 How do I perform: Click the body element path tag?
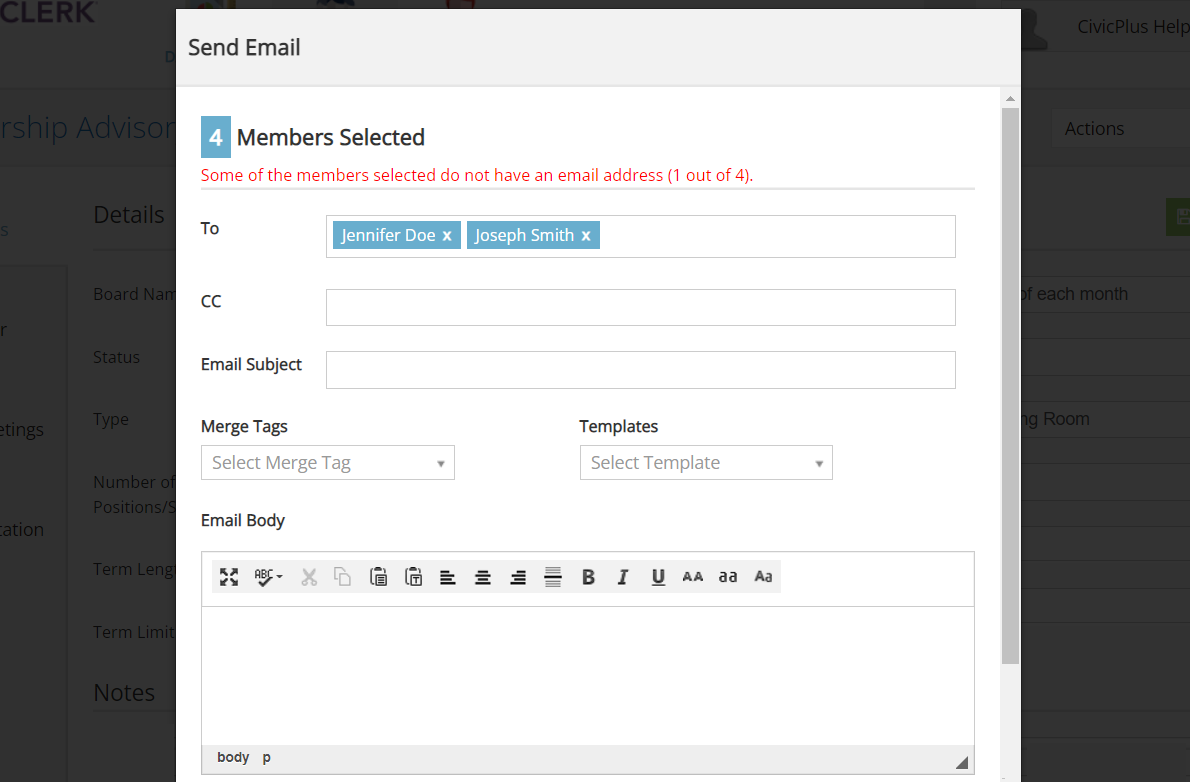click(233, 758)
